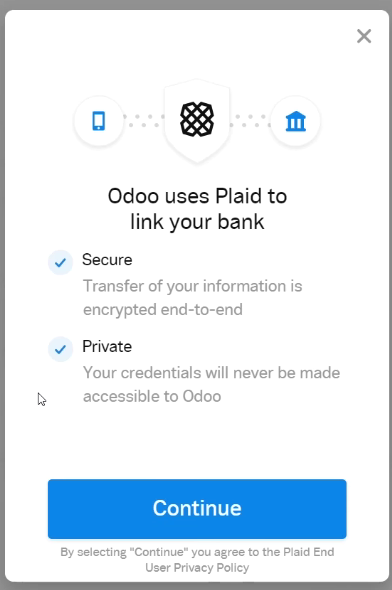Screen dimensions: 392x590
Task: Click the Plaid logo shield
Action: [x=197, y=120]
